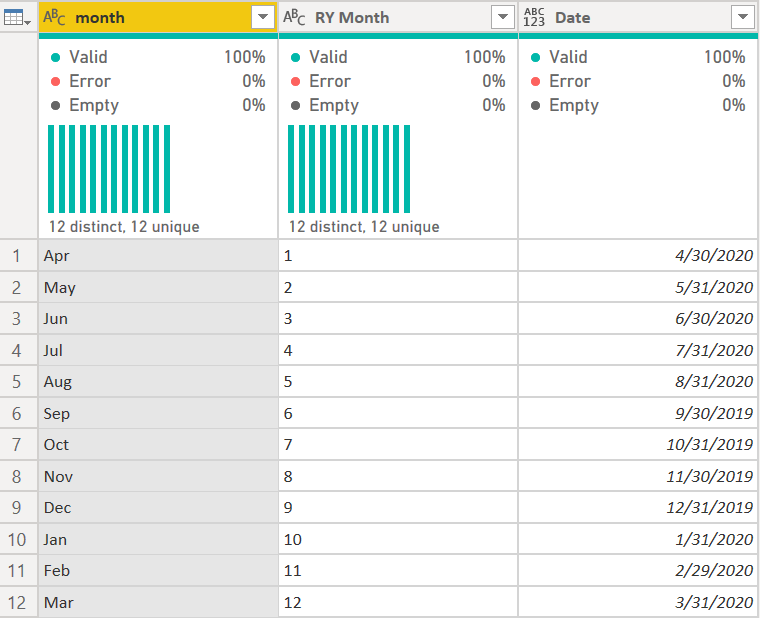Click the text type icon of month column
The height and width of the screenshot is (618, 760).
click(54, 17)
